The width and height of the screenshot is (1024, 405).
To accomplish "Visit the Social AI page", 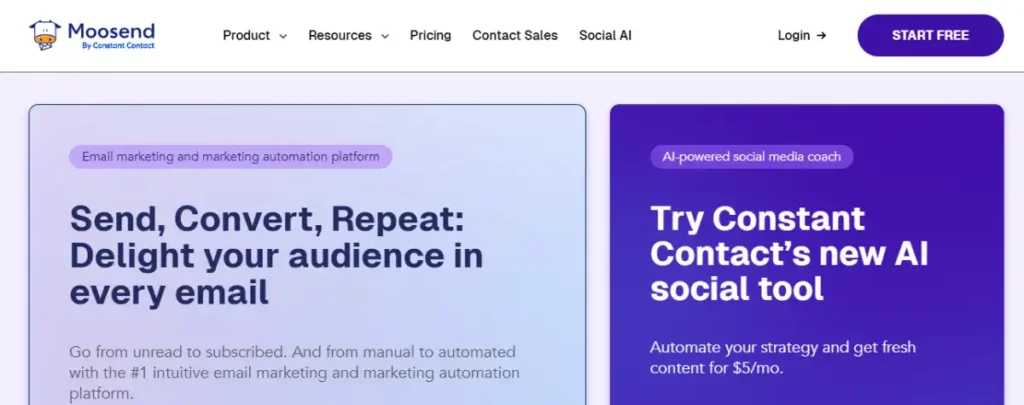I will [605, 35].
